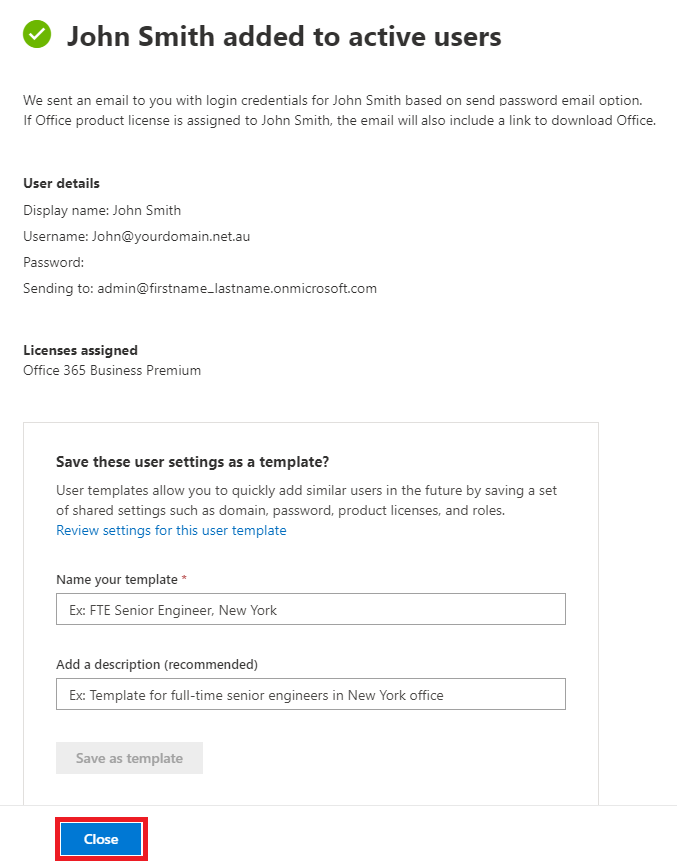Click "Save these user settings as a template?" heading

pos(192,462)
